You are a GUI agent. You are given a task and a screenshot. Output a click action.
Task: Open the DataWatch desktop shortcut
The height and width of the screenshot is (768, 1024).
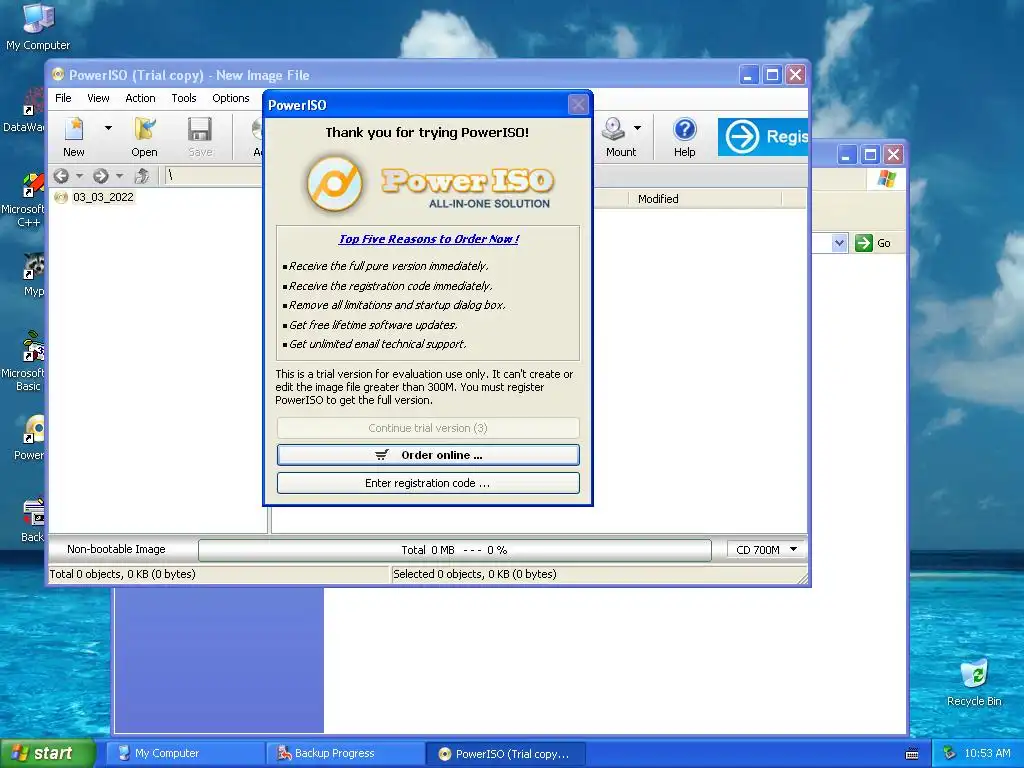25,110
